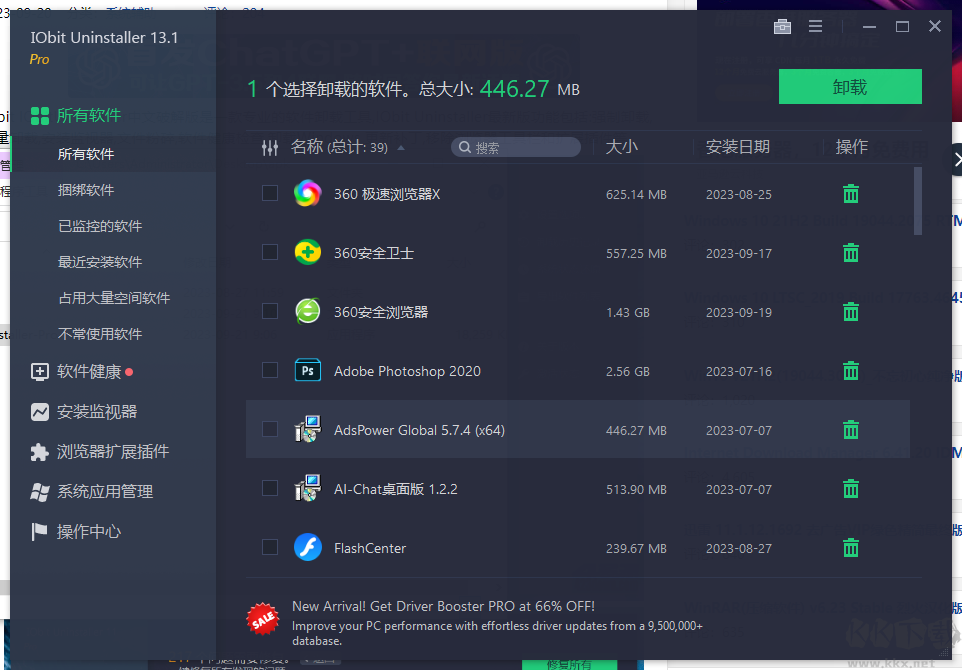Tick the checkbox for 360 极速浏览器X
962x670 pixels.
tap(270, 193)
